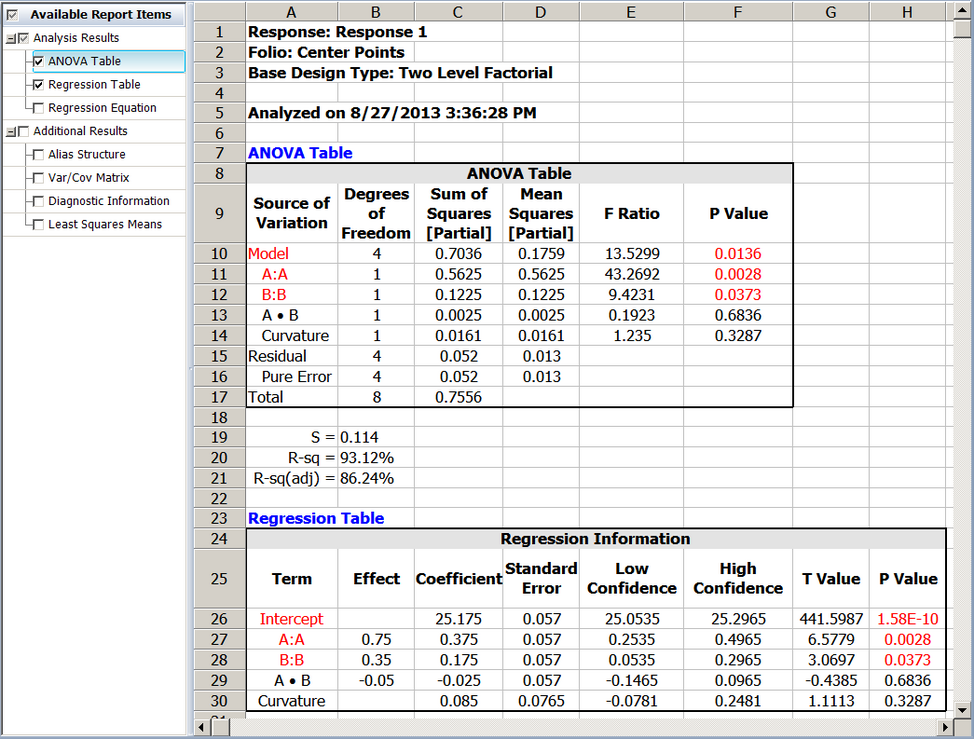Viewport: 974px width, 739px height.
Task: Select column D header
Action: (x=540, y=12)
